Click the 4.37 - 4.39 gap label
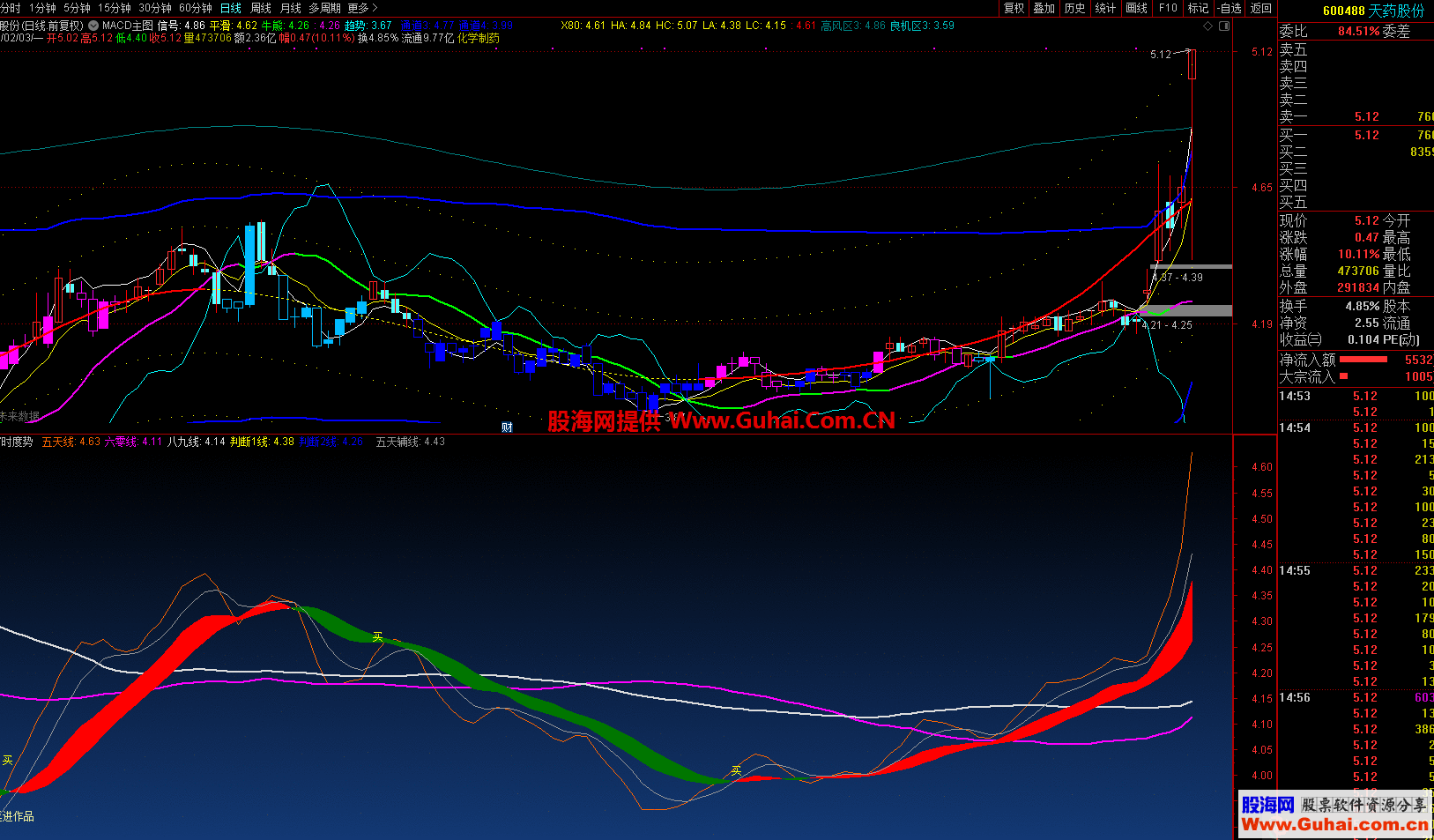 click(1178, 277)
